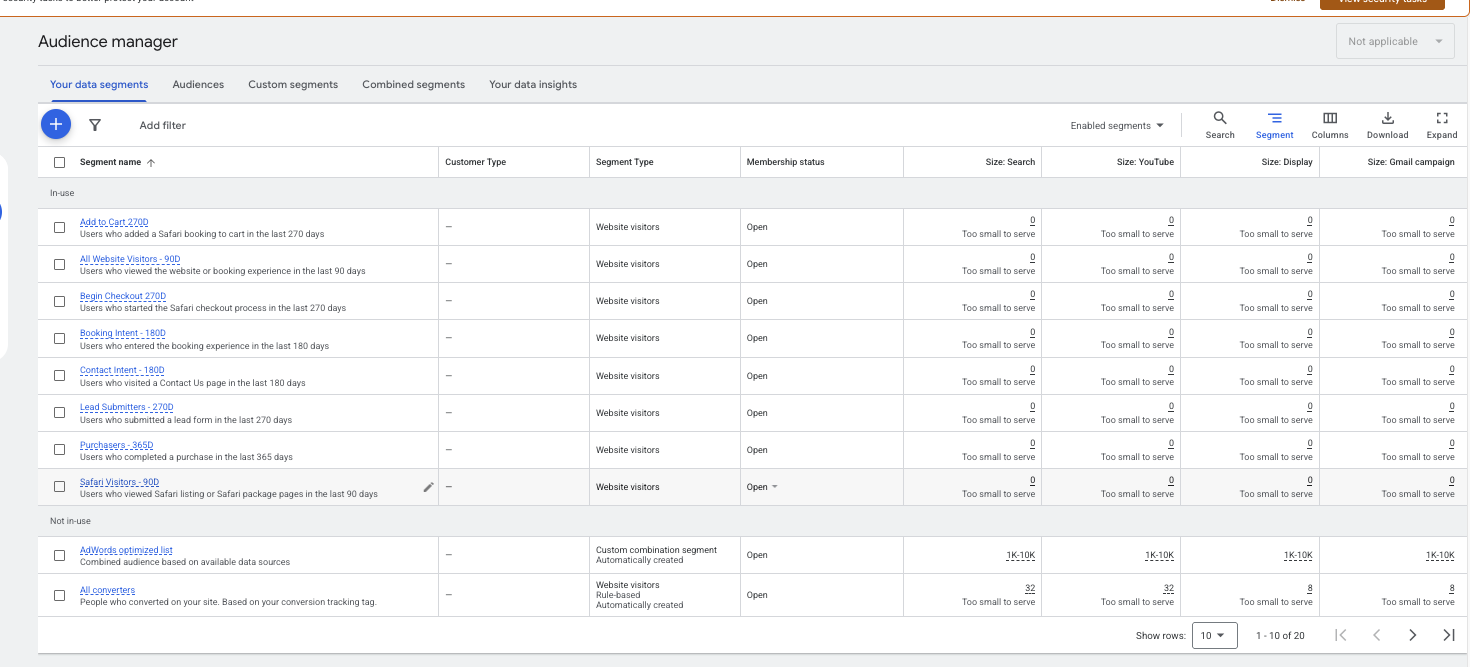Open the Lead Submitters - 270D segment
This screenshot has height=667, width=1470.
[127, 407]
